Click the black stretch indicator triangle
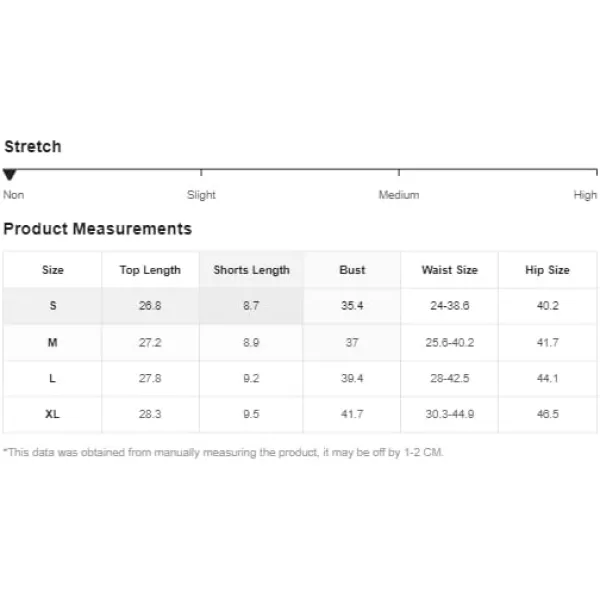The width and height of the screenshot is (600, 600). [x=10, y=174]
